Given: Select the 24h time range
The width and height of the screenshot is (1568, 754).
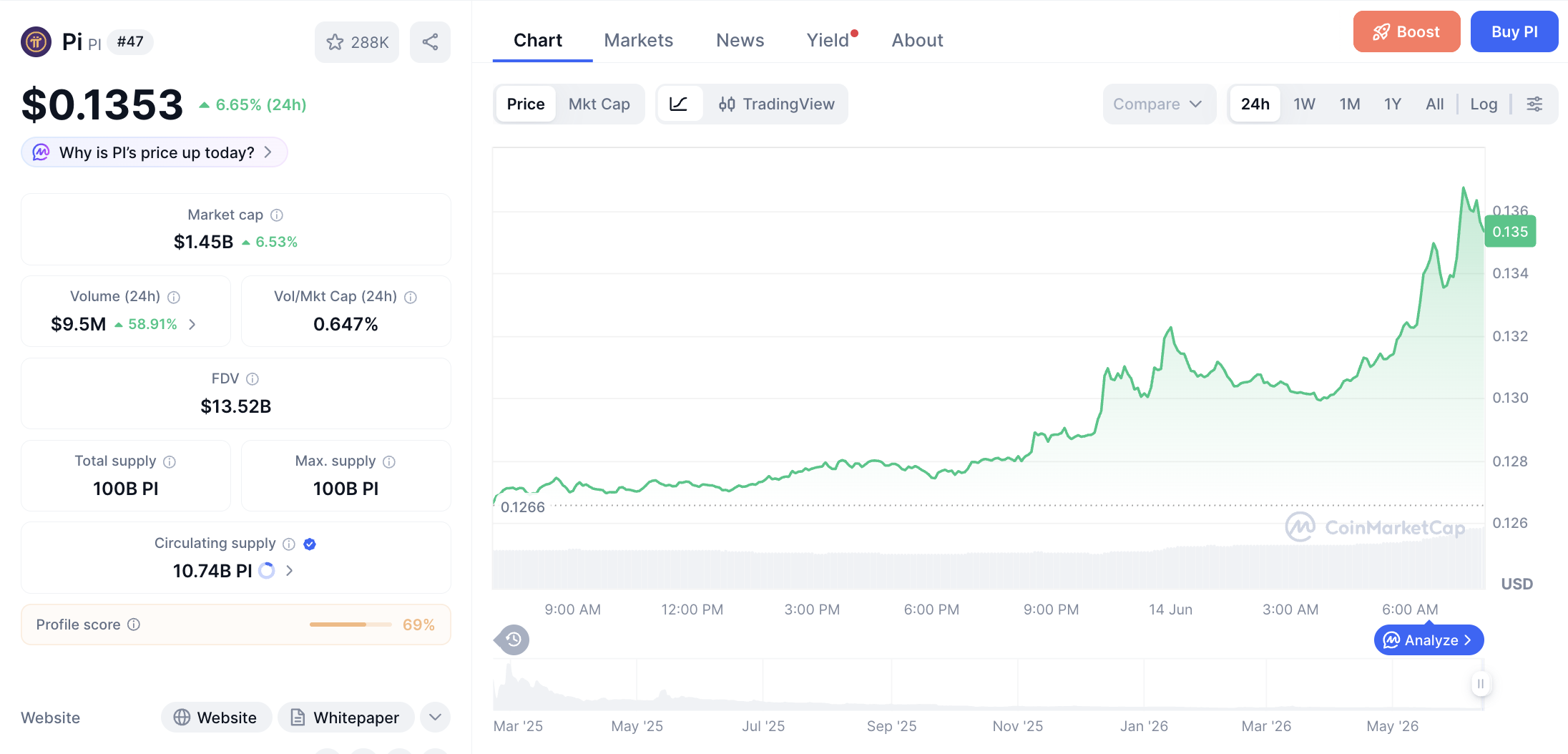Looking at the screenshot, I should tap(1255, 104).
